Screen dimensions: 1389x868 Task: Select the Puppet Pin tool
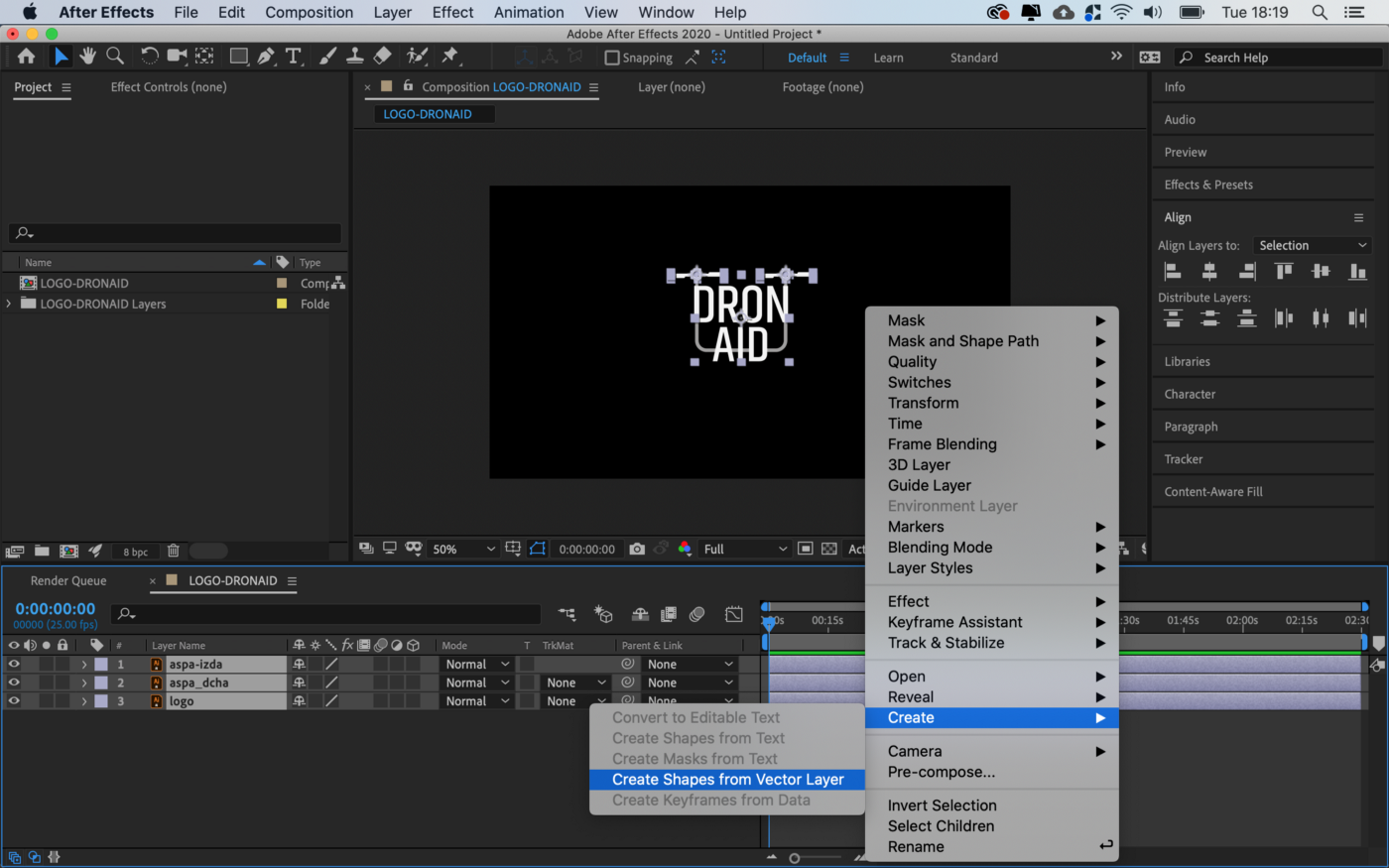pos(450,57)
